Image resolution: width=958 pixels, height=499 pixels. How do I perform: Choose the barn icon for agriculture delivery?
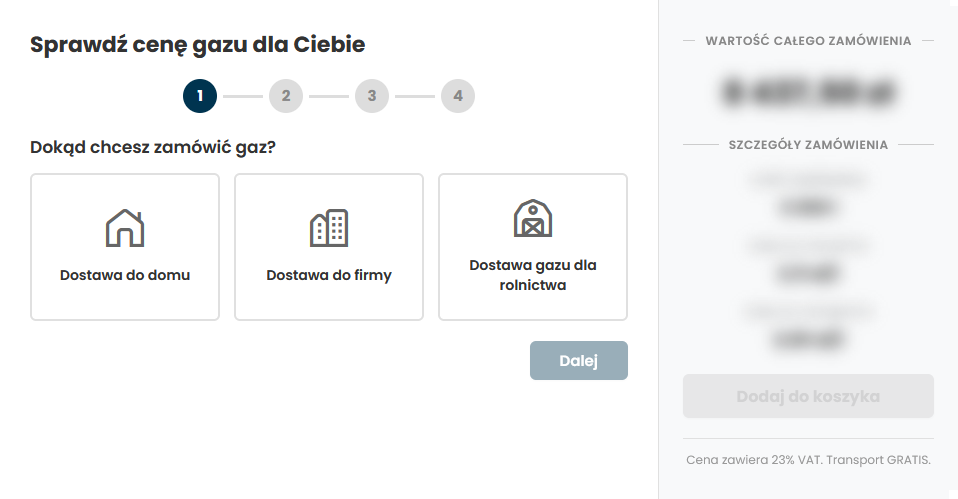[533, 218]
